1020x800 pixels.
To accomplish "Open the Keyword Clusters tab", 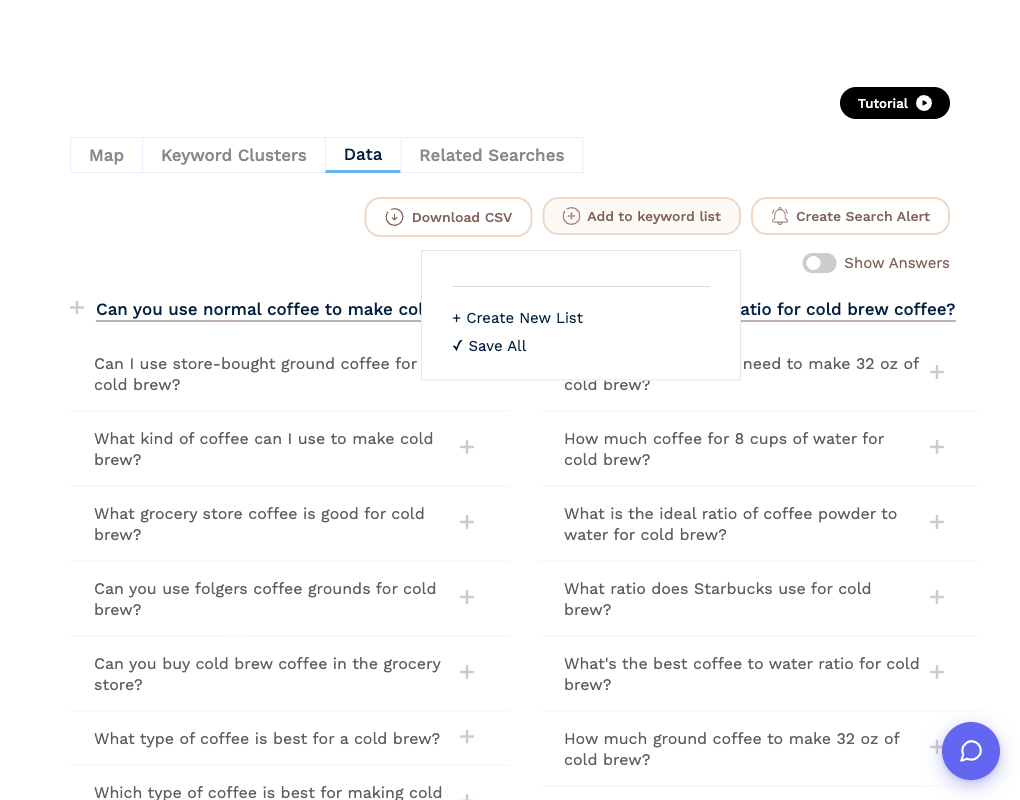I will [234, 155].
